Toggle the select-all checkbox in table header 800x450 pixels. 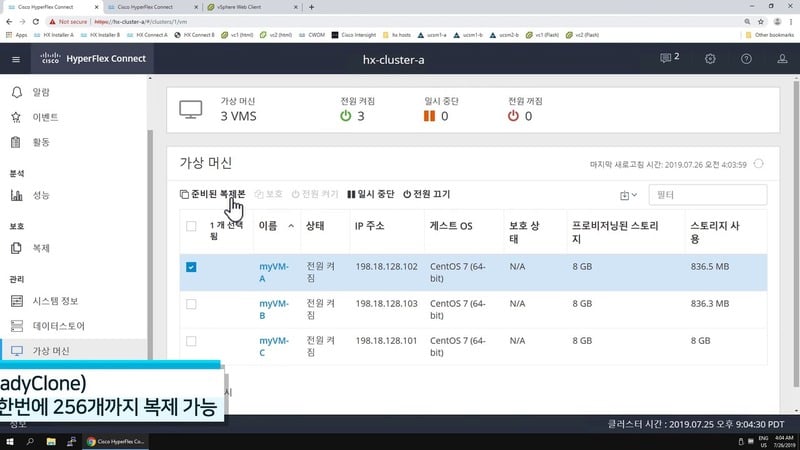click(191, 226)
